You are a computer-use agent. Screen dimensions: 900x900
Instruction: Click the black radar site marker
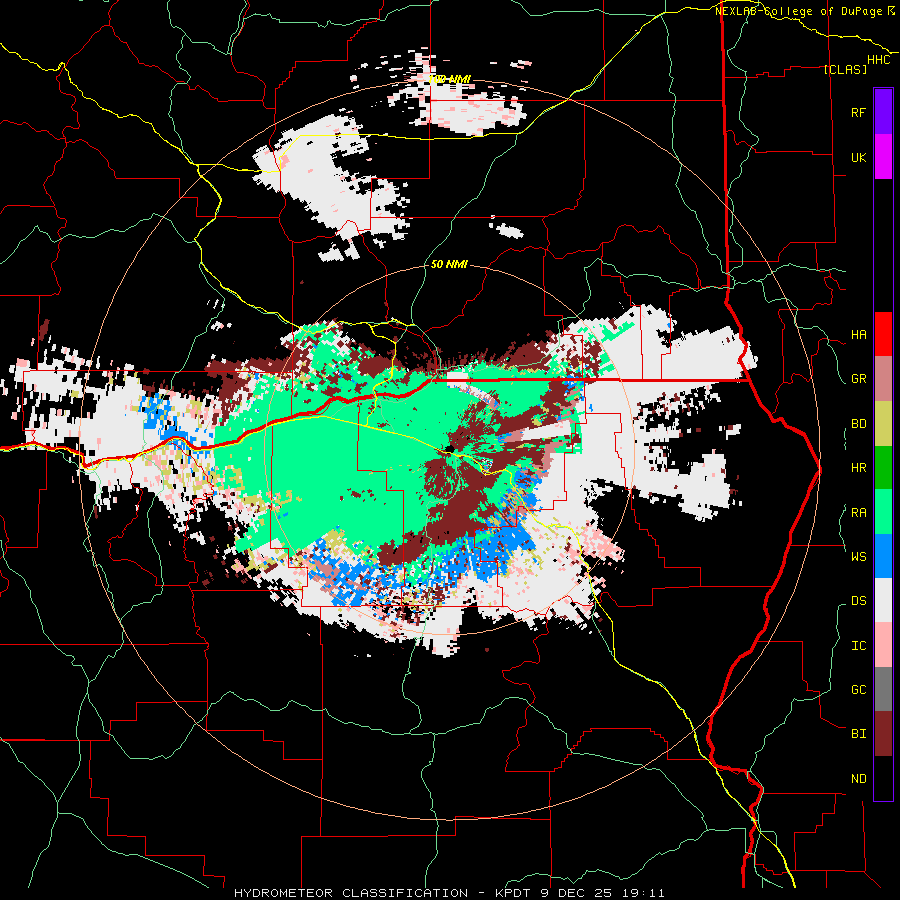[x=449, y=448]
